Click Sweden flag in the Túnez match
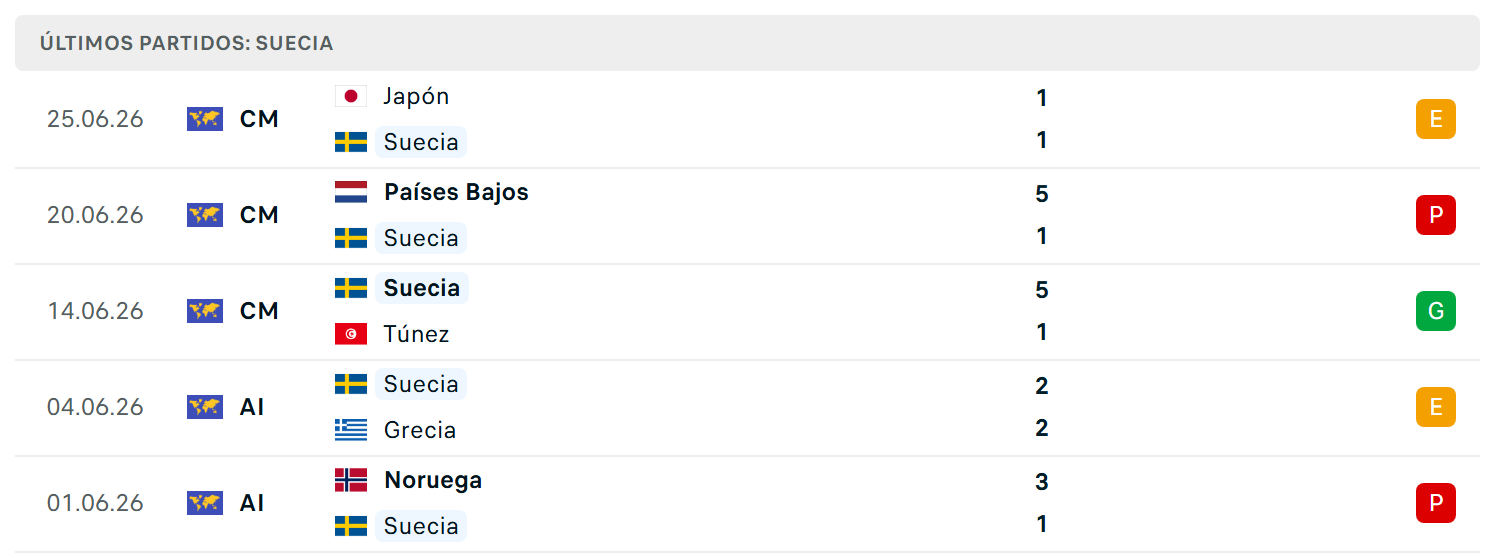Image resolution: width=1494 pixels, height=560 pixels. tap(351, 288)
